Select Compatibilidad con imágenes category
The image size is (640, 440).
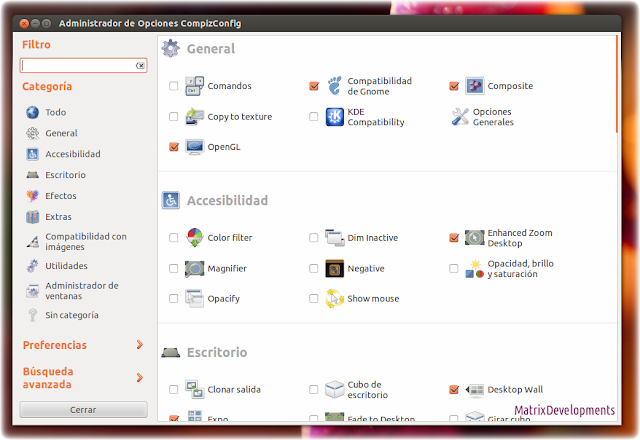(x=86, y=242)
